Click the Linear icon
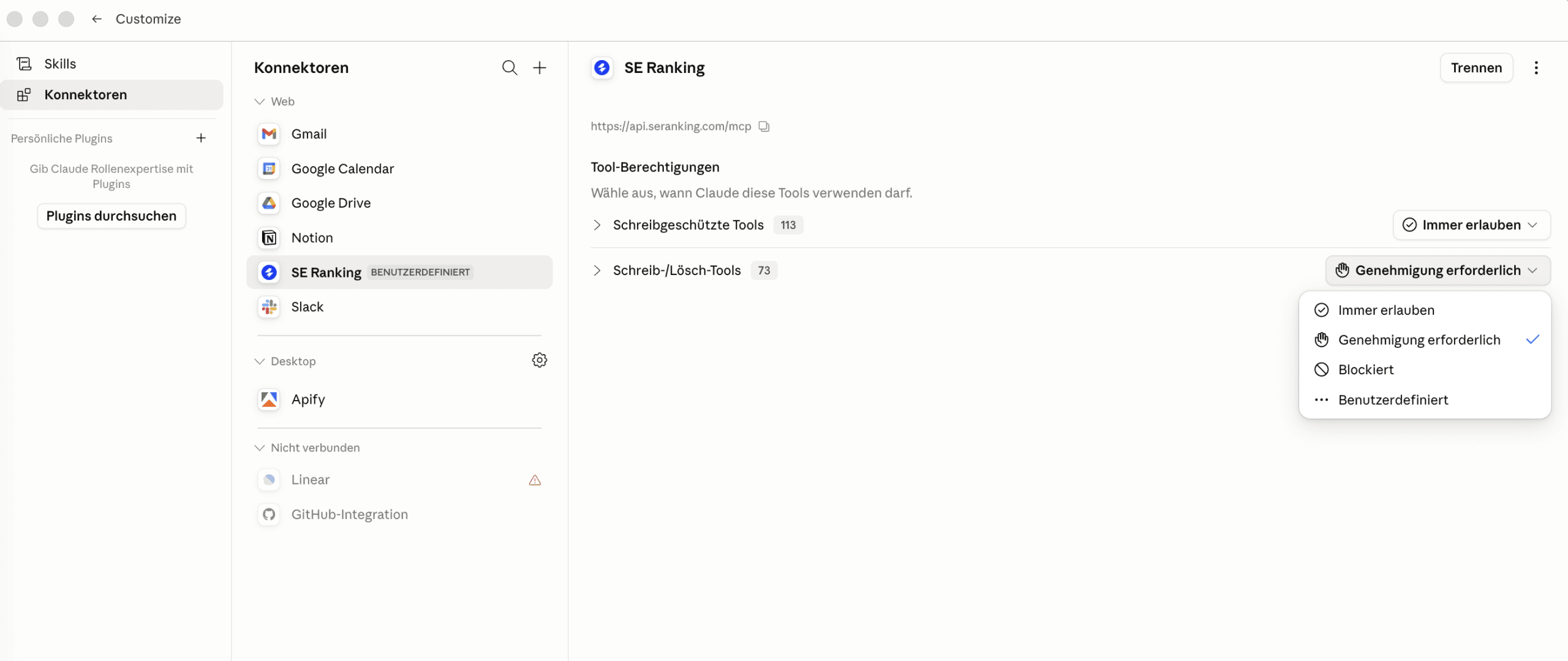Viewport: 1568px width, 661px height. click(269, 480)
